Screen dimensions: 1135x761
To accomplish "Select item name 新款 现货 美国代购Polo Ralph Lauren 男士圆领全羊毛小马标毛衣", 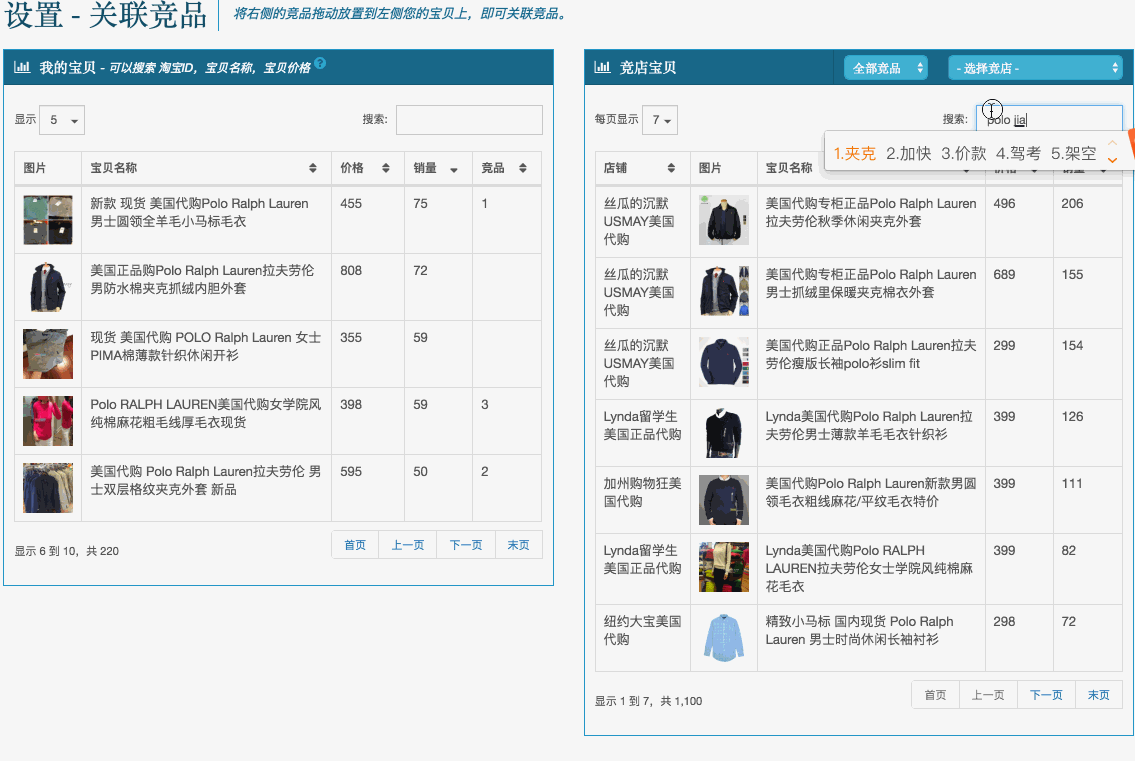I will [x=200, y=213].
